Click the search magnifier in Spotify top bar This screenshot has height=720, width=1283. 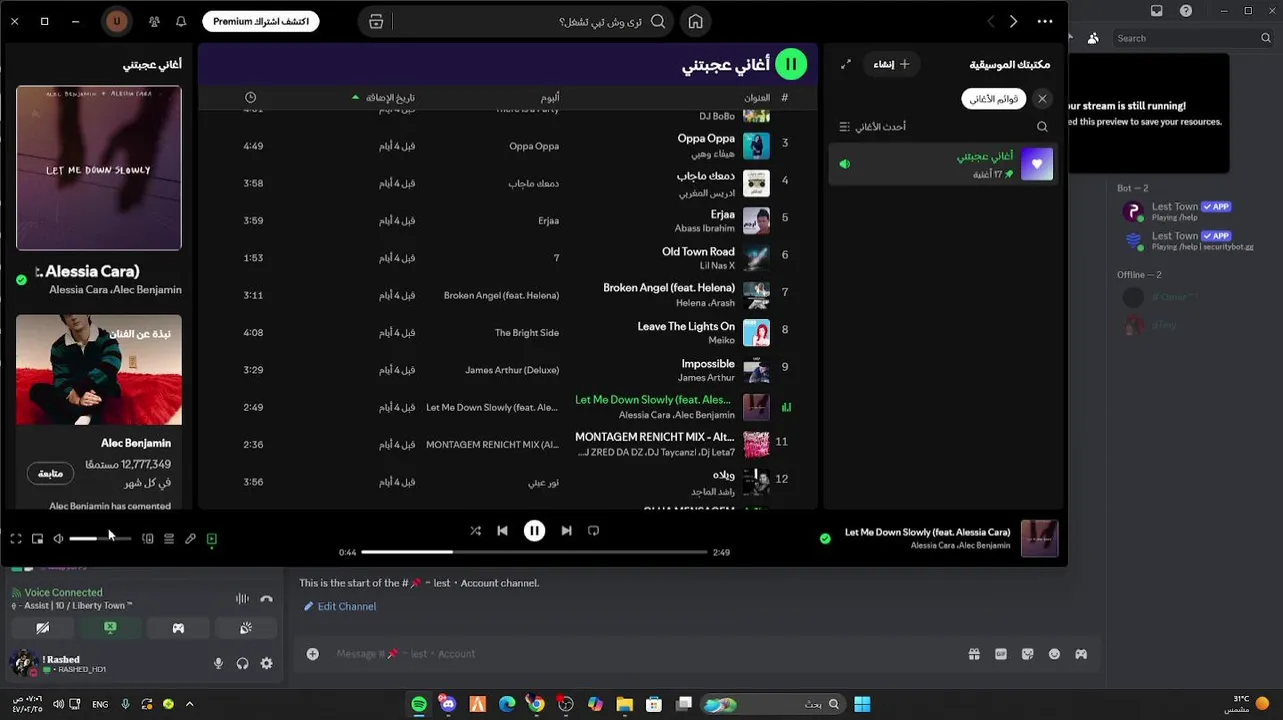tap(658, 21)
